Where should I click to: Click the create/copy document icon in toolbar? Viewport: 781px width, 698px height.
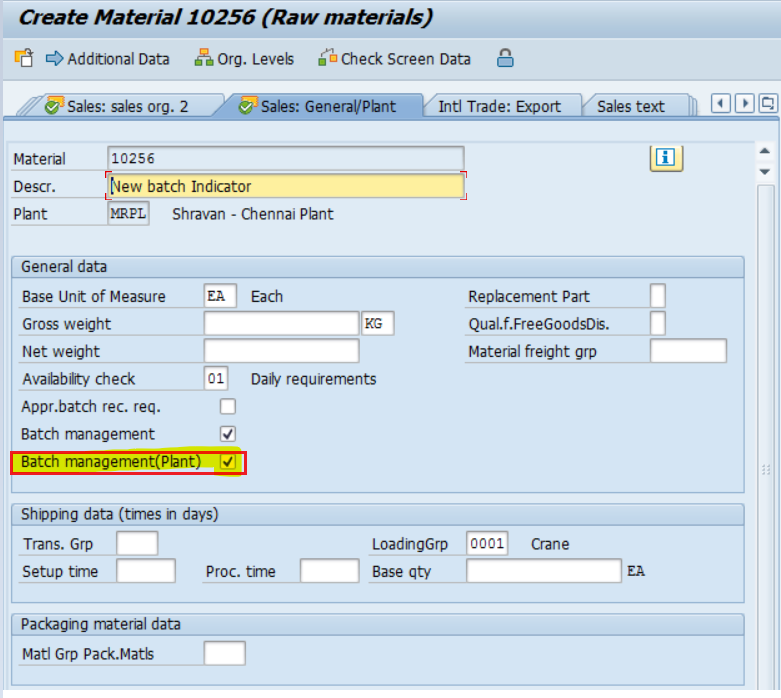pyautogui.click(x=24, y=58)
